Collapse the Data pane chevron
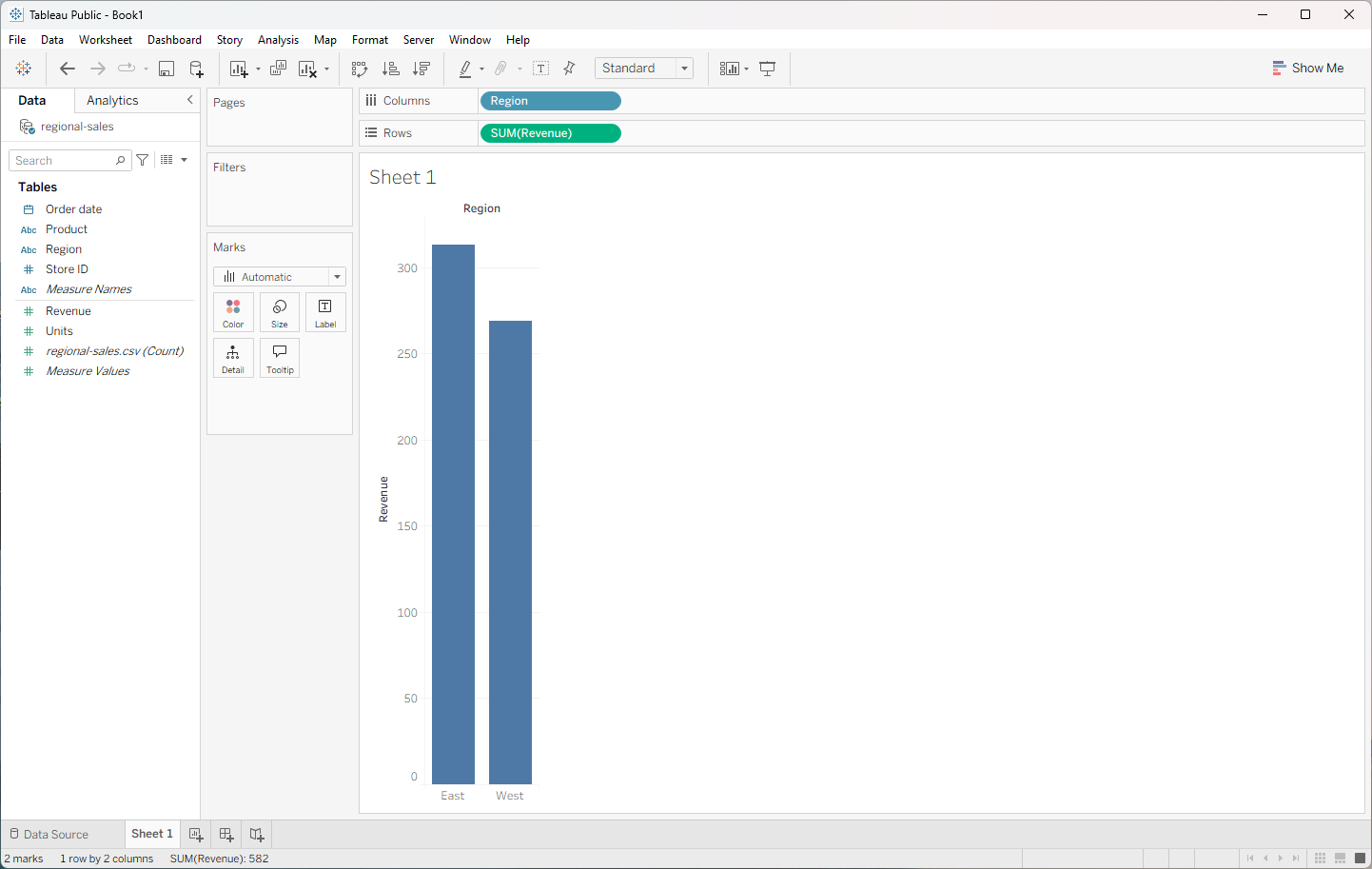1372x869 pixels. click(189, 100)
